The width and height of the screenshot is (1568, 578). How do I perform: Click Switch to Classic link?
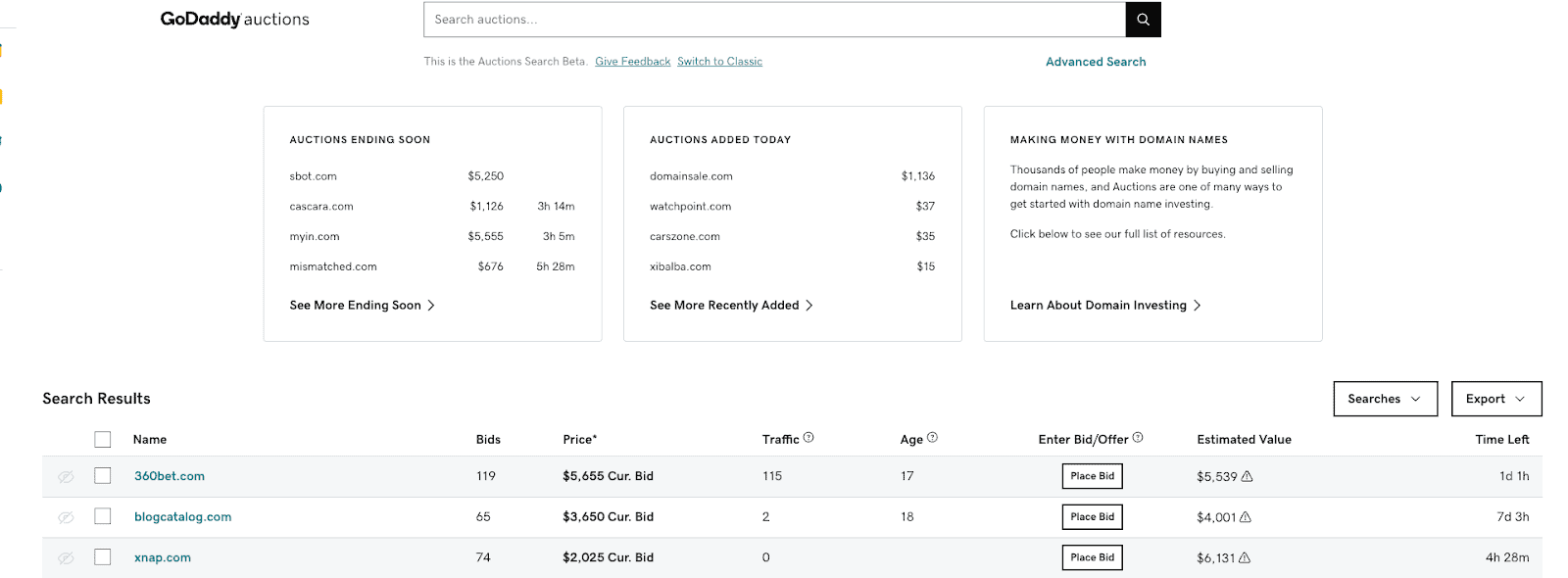[x=719, y=62]
